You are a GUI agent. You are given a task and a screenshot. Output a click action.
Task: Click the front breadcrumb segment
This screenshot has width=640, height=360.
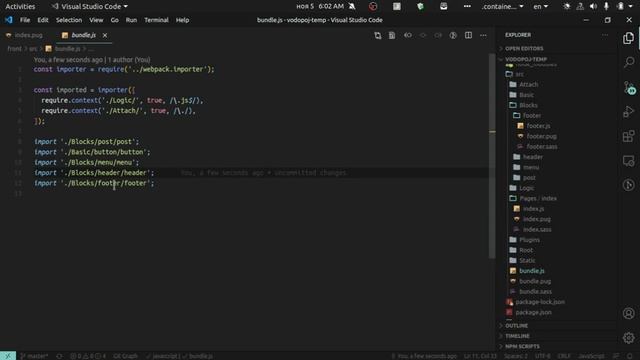[14, 49]
